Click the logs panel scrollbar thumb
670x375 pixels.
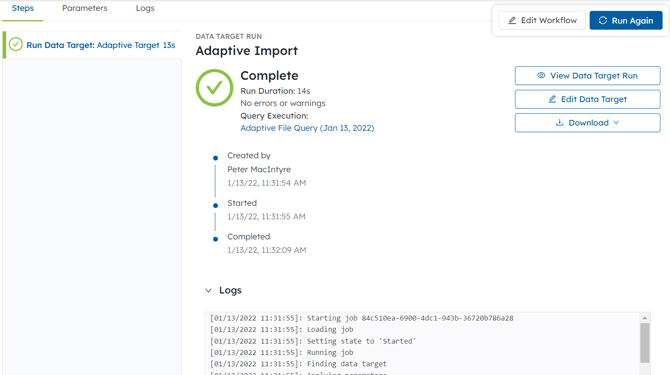(x=645, y=343)
